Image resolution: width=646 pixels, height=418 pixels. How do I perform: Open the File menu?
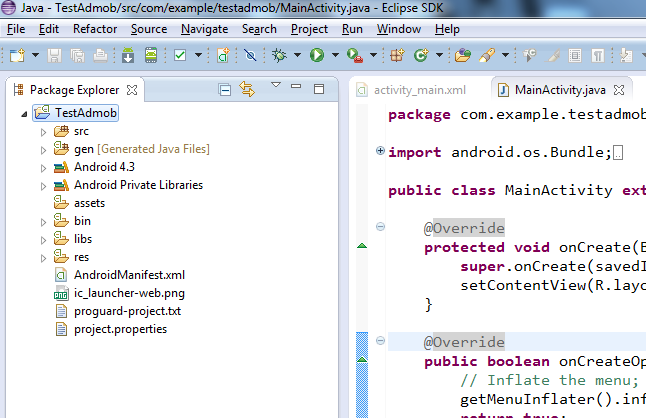pos(16,29)
